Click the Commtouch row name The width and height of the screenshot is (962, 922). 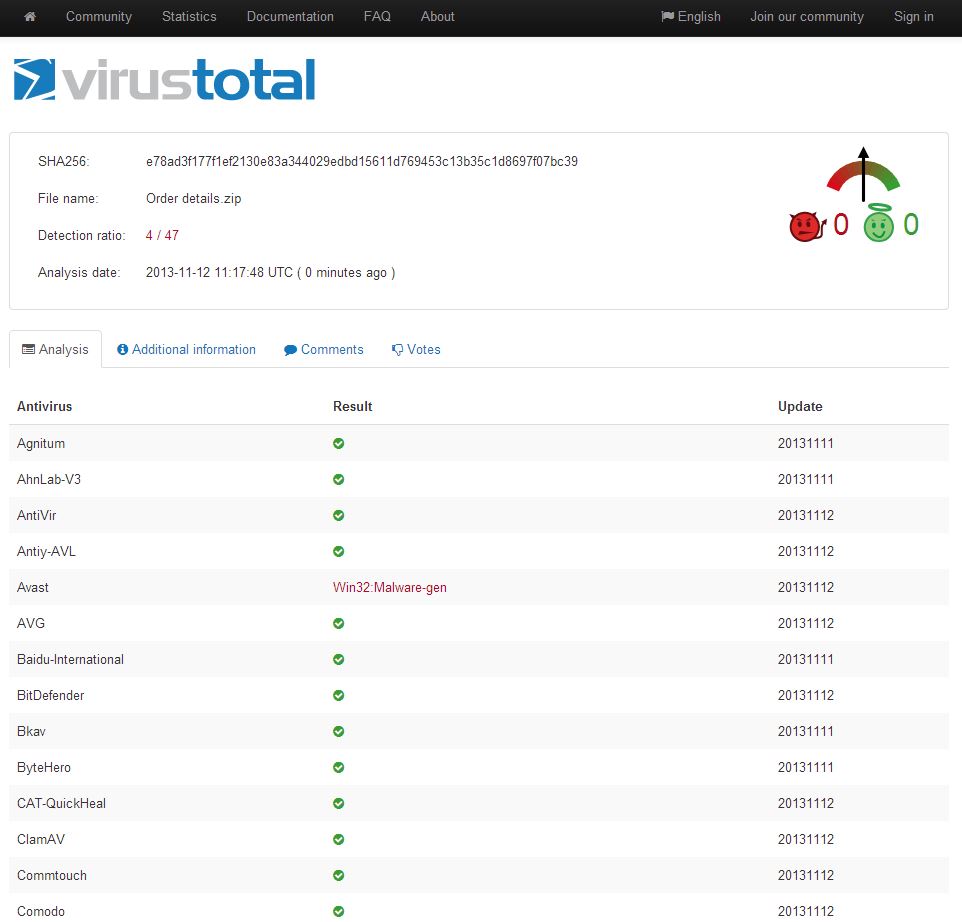pyautogui.click(x=52, y=875)
